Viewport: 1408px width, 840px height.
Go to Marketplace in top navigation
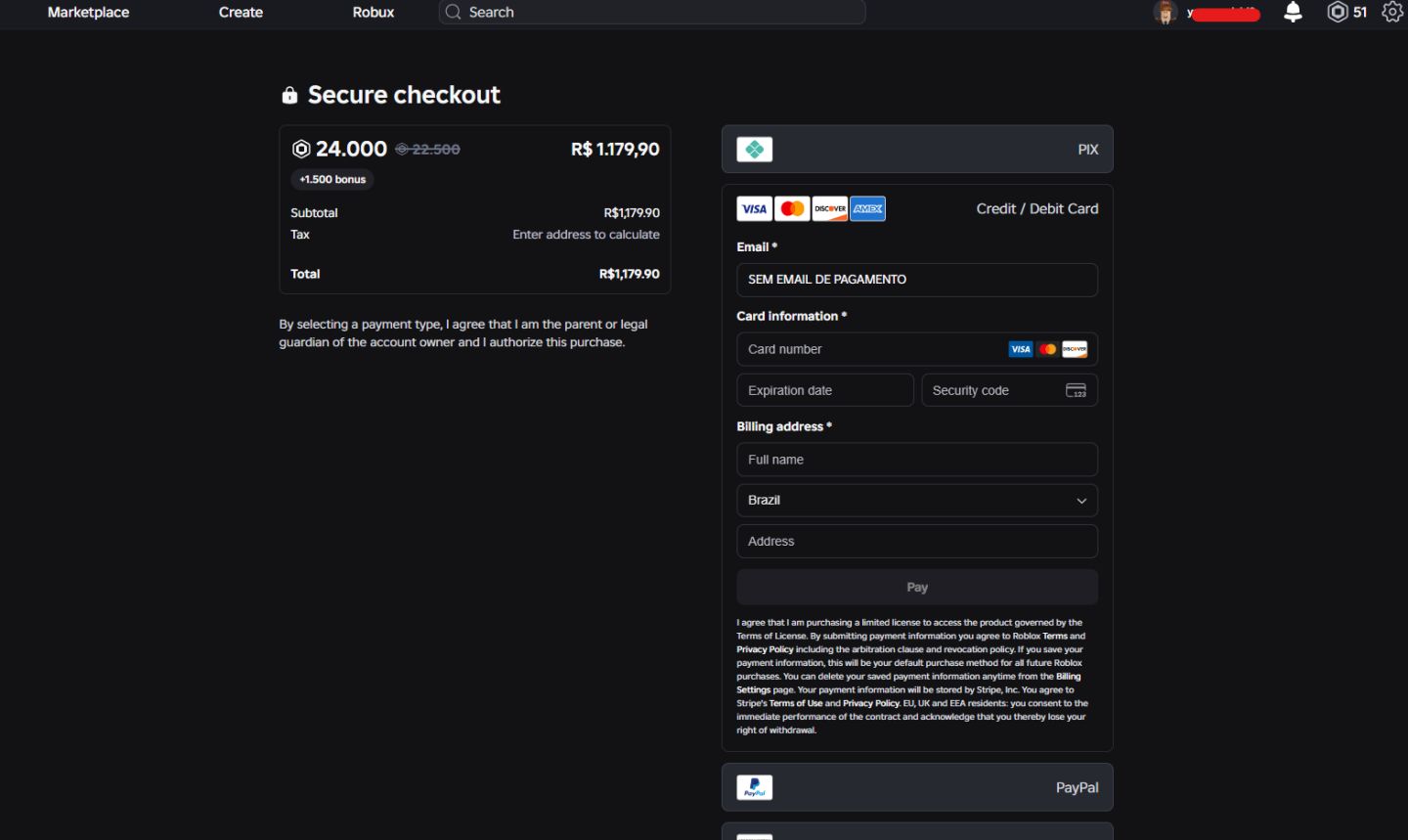(88, 13)
